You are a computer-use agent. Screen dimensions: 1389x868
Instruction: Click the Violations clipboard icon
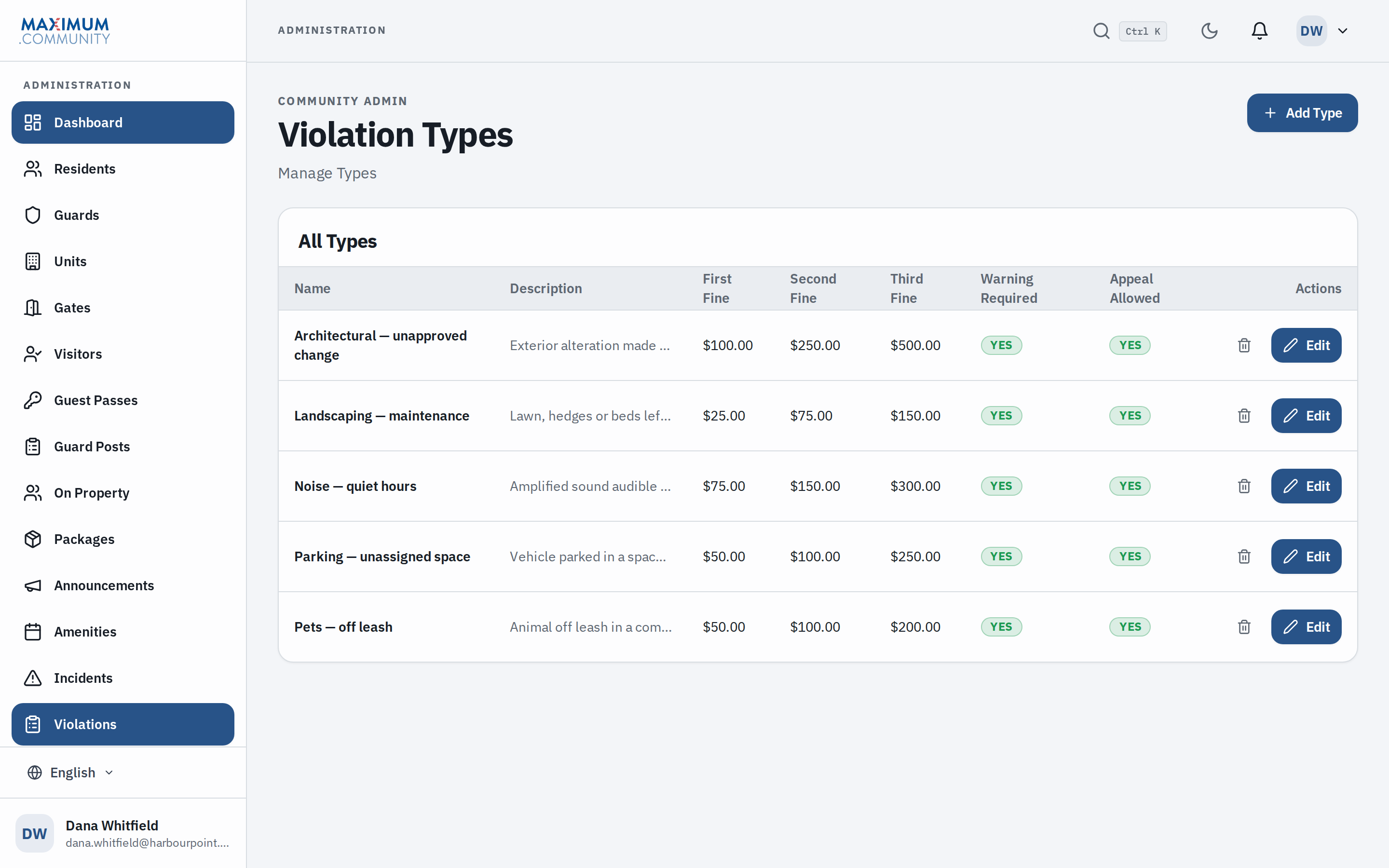pyautogui.click(x=33, y=724)
